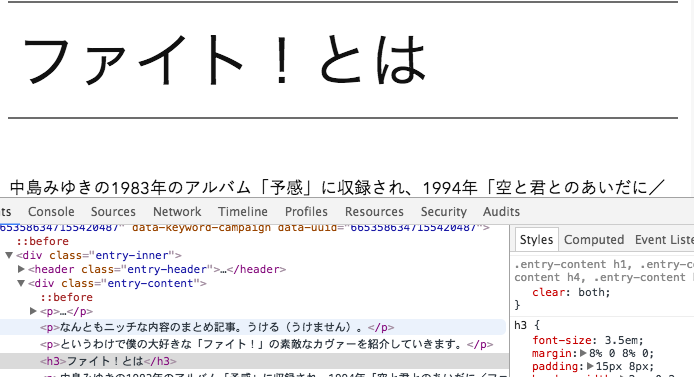Open the Network panel tab
694x377 pixels.
point(177,212)
